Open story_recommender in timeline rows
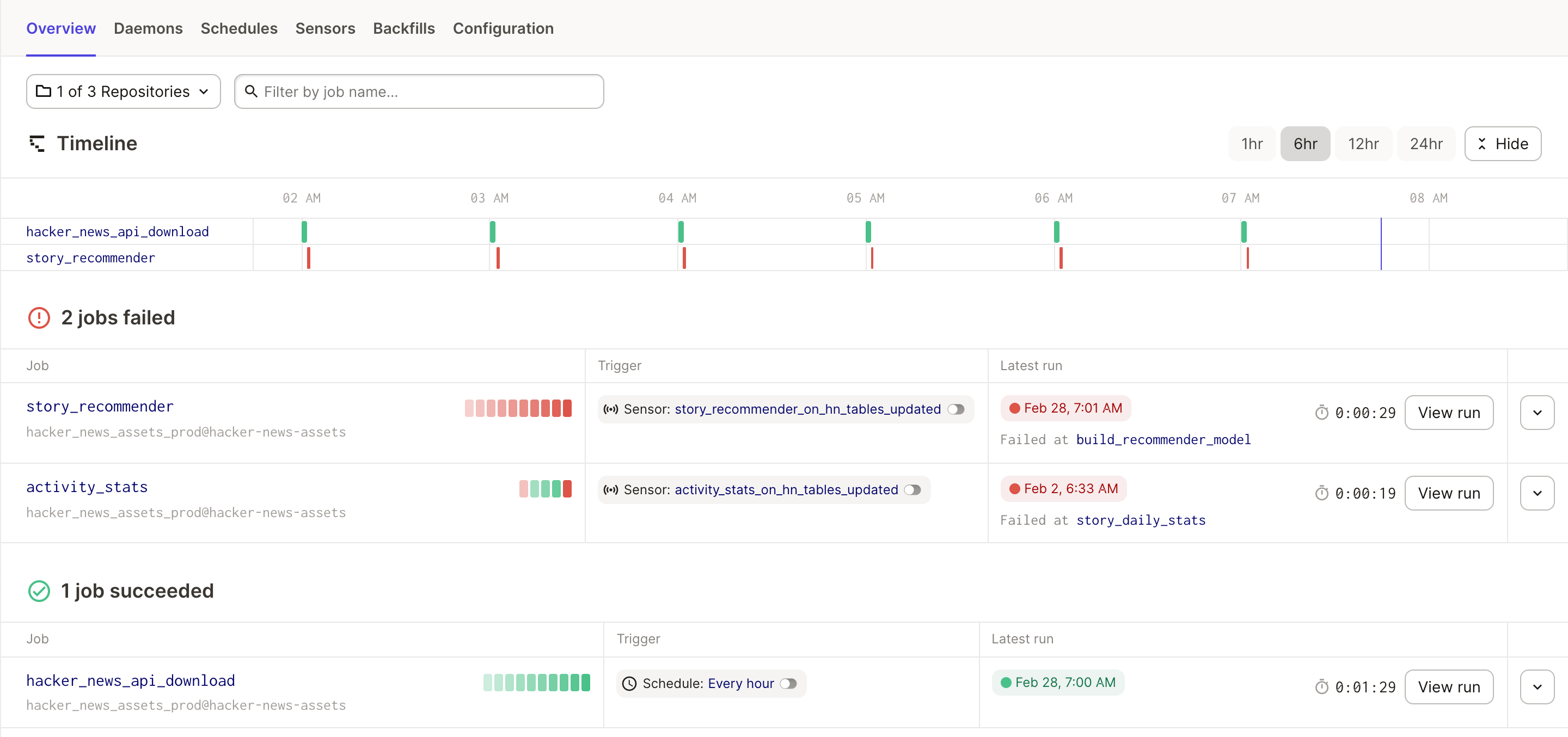The width and height of the screenshot is (1568, 737). click(91, 258)
